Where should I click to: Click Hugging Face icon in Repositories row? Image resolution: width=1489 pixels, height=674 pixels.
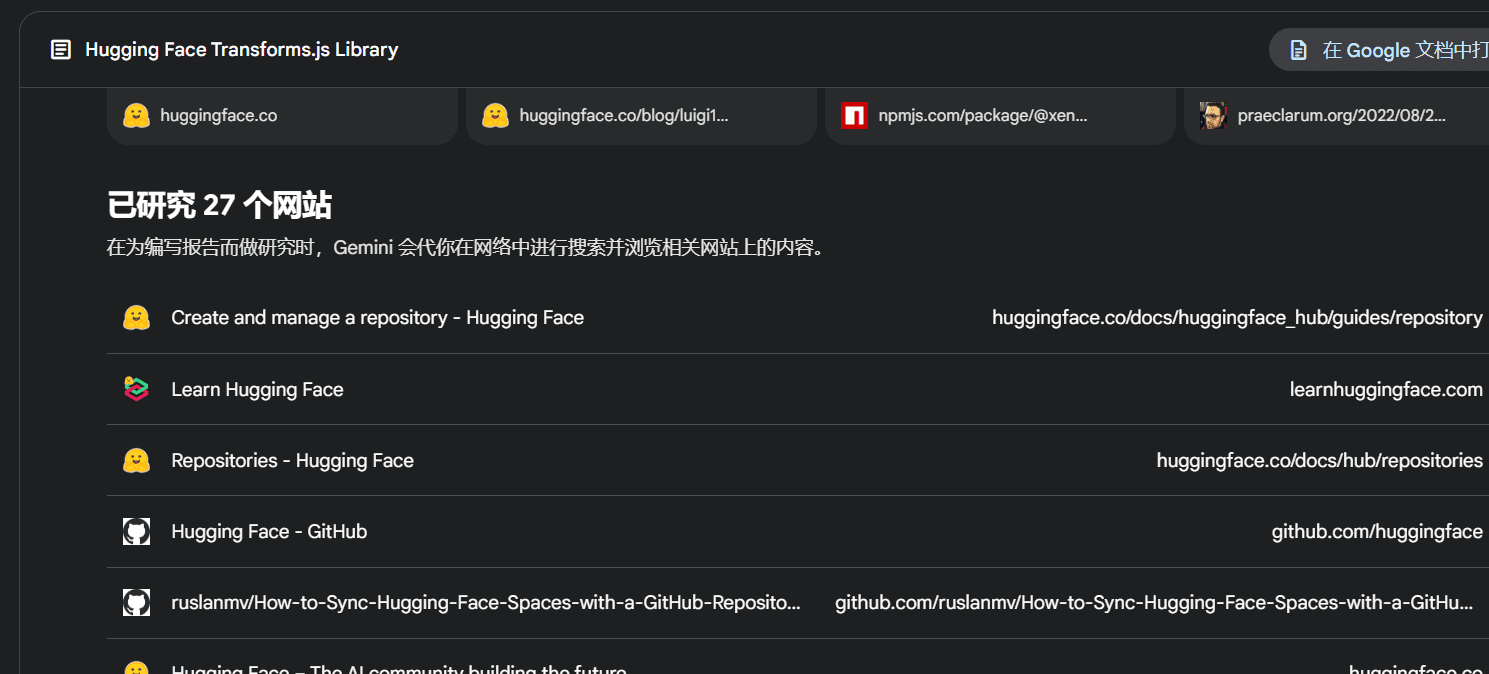pos(136,460)
